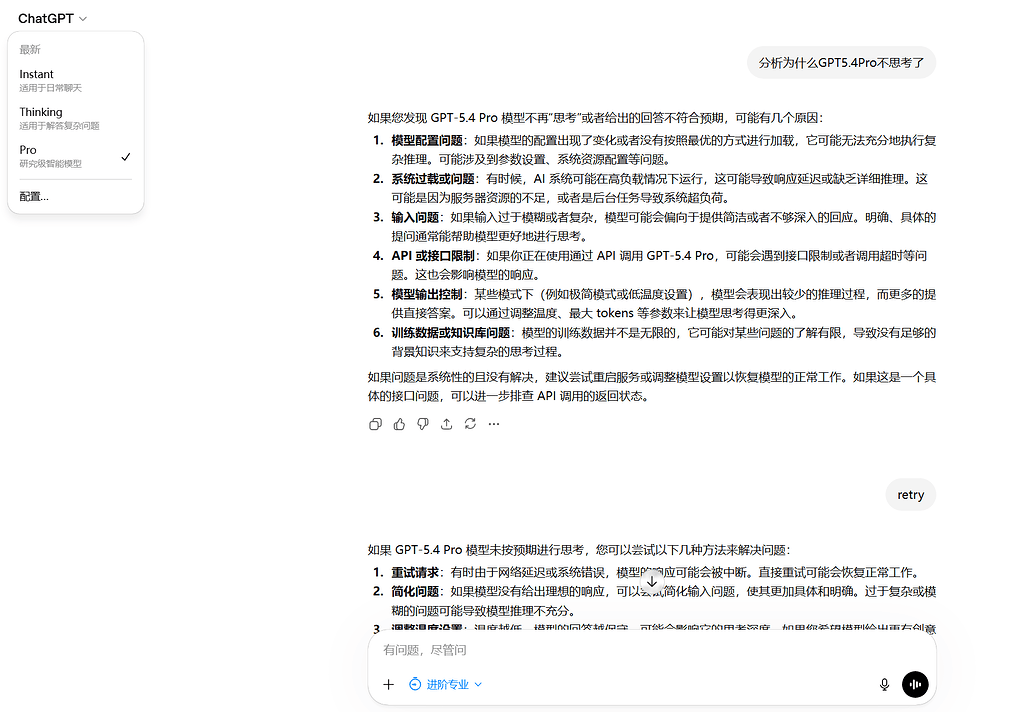Launch voice mode round black button
The height and width of the screenshot is (712, 1024).
click(915, 684)
